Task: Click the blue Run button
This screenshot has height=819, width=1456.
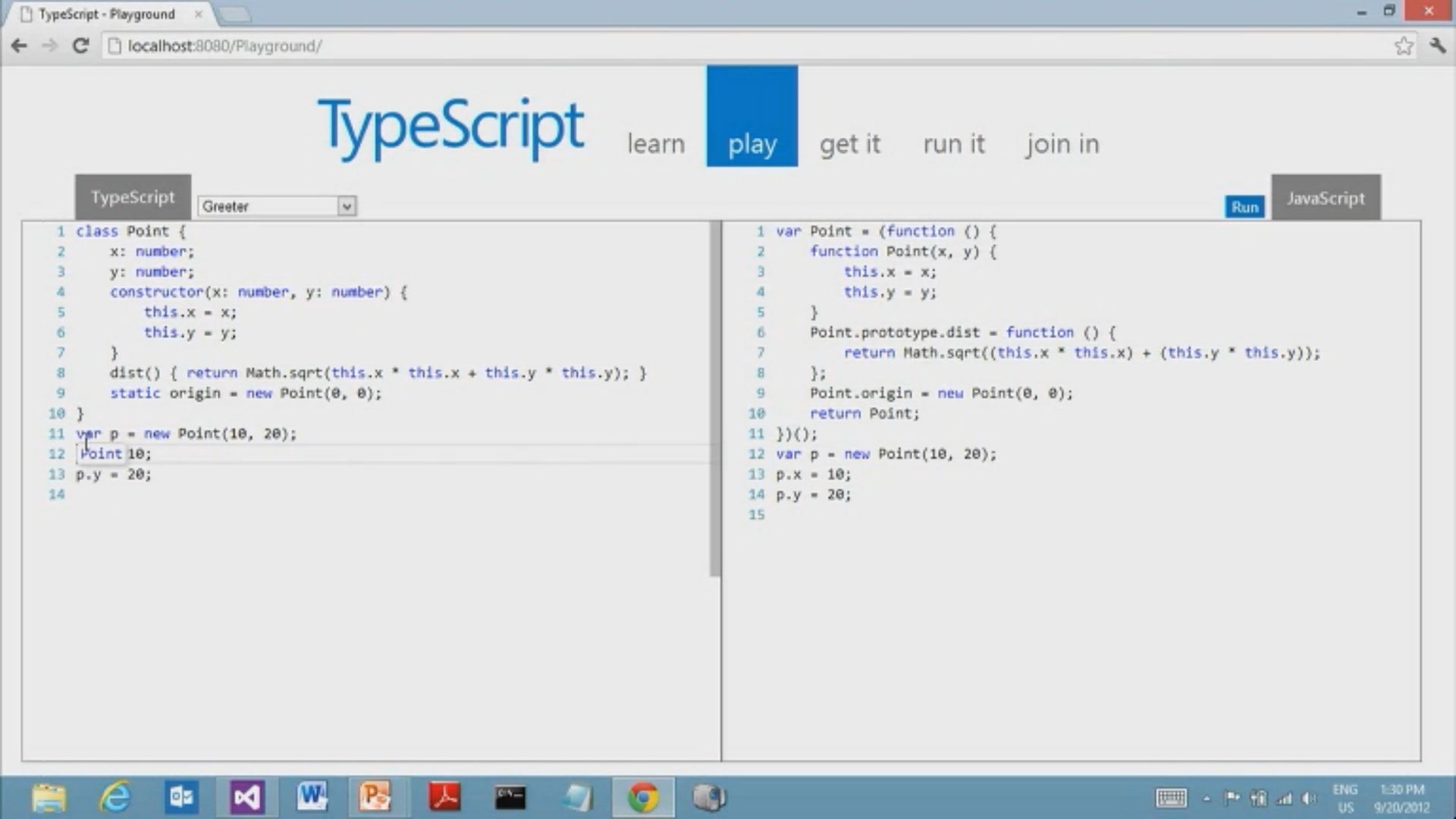Action: (x=1244, y=207)
